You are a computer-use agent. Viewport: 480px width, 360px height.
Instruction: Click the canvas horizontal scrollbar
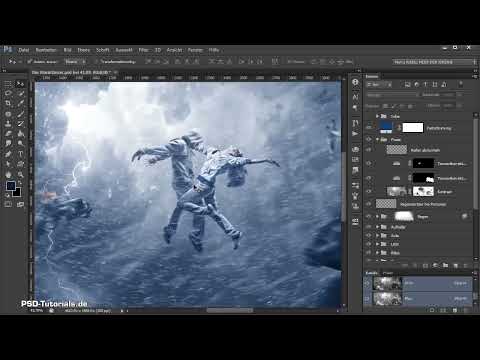[x=229, y=310]
